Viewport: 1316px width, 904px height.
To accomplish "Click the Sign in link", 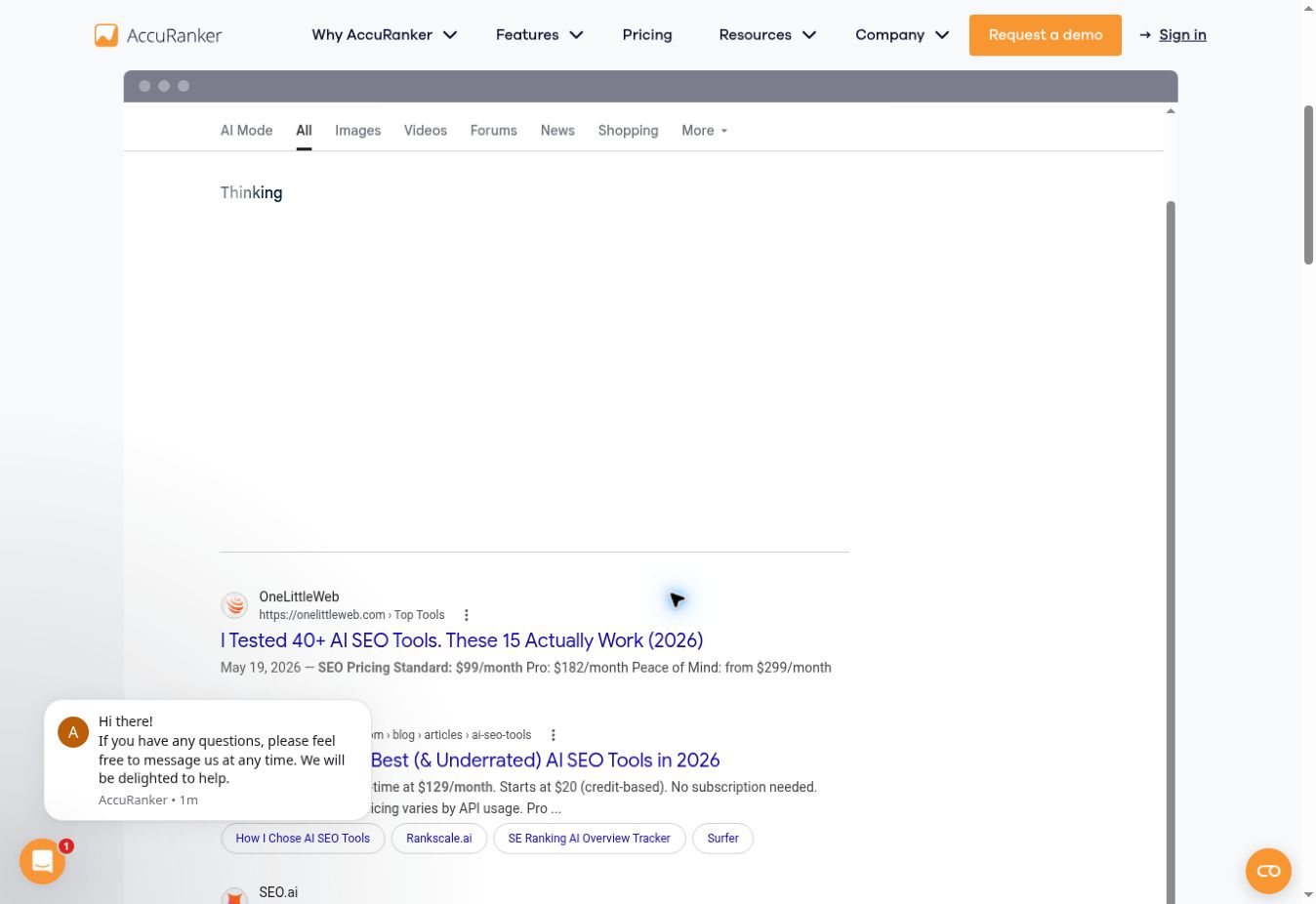I will (x=1182, y=35).
